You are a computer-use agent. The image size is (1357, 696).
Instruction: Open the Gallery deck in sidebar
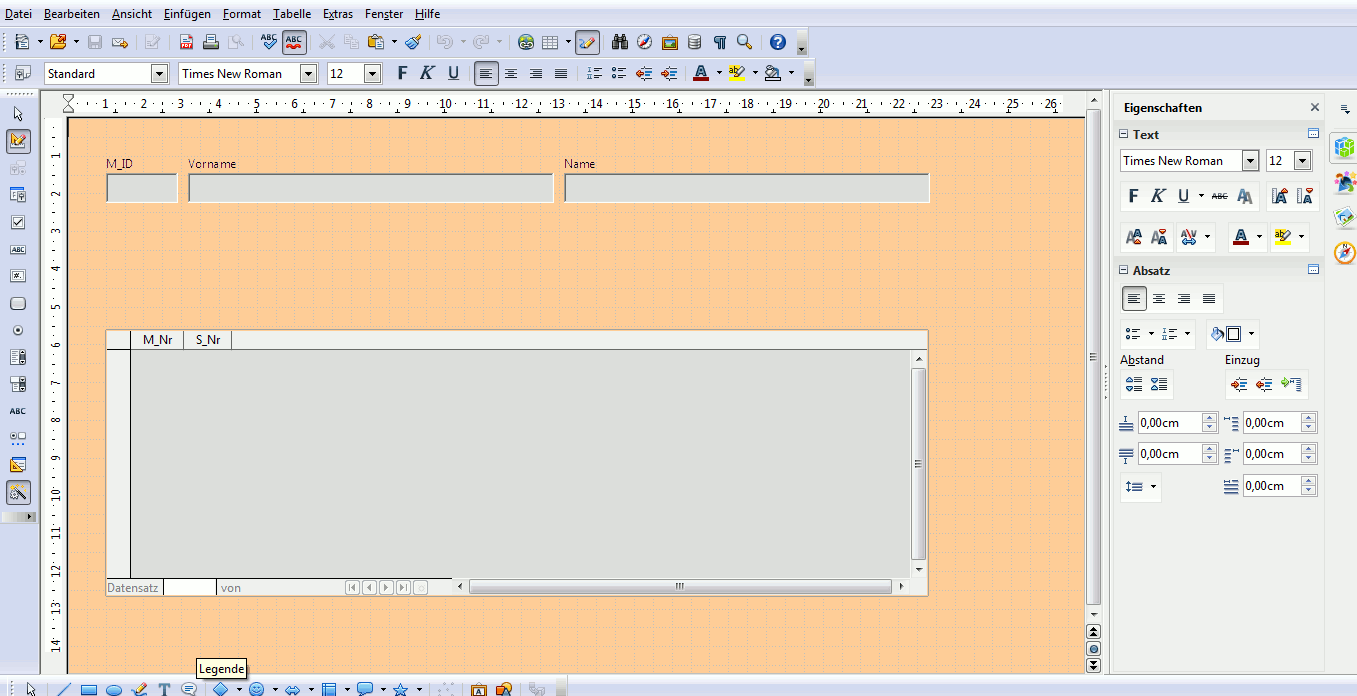[x=1344, y=217]
